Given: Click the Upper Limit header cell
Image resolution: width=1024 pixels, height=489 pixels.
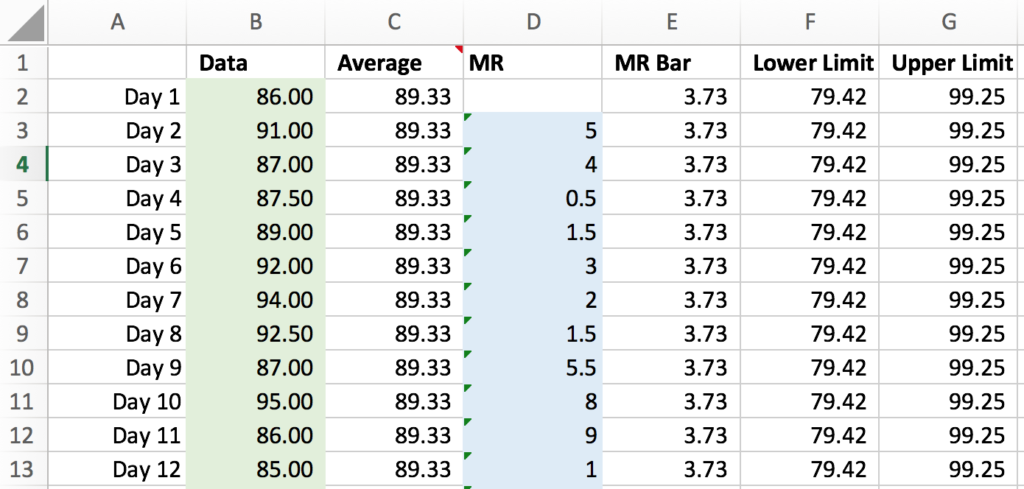Looking at the screenshot, I should (x=948, y=63).
